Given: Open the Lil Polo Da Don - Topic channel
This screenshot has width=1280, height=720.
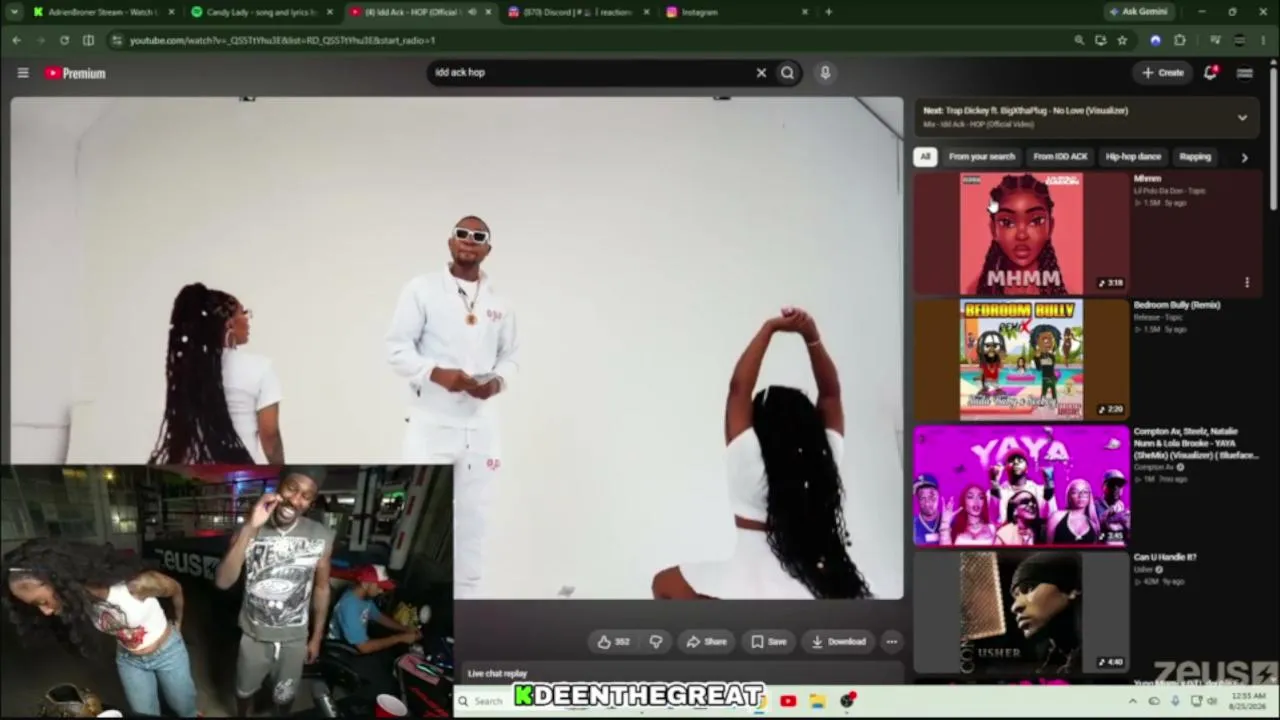Looking at the screenshot, I should pyautogui.click(x=1169, y=191).
